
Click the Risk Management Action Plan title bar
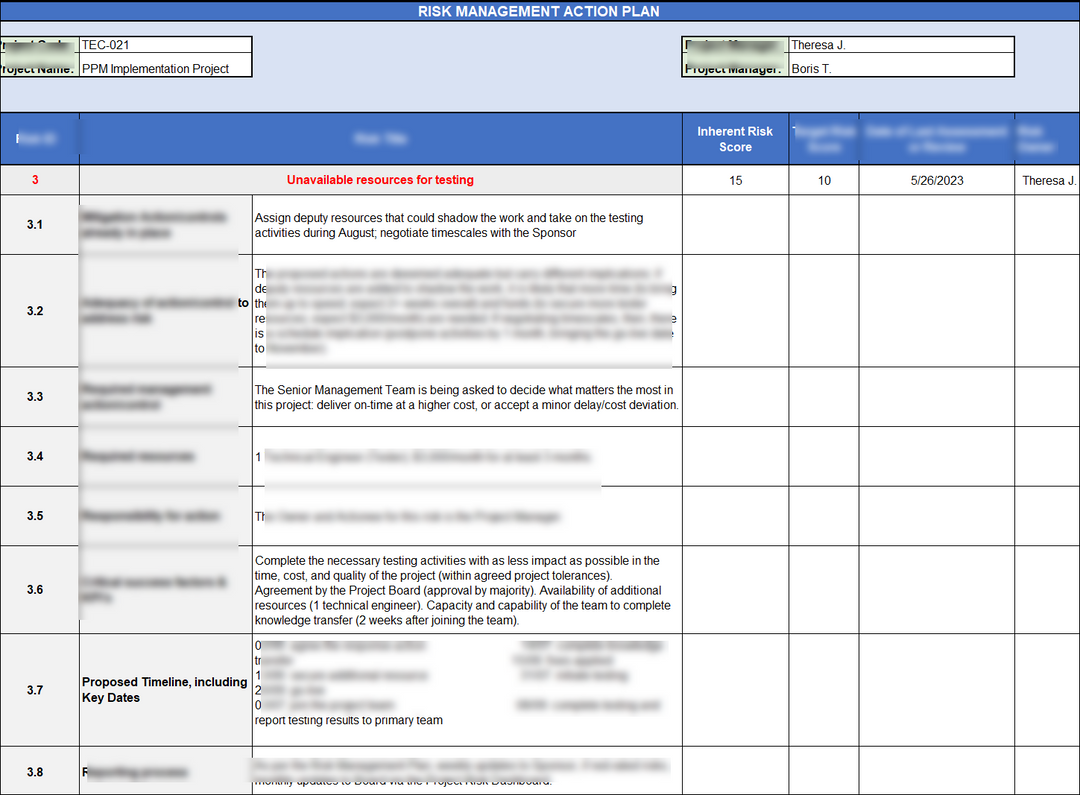point(539,11)
